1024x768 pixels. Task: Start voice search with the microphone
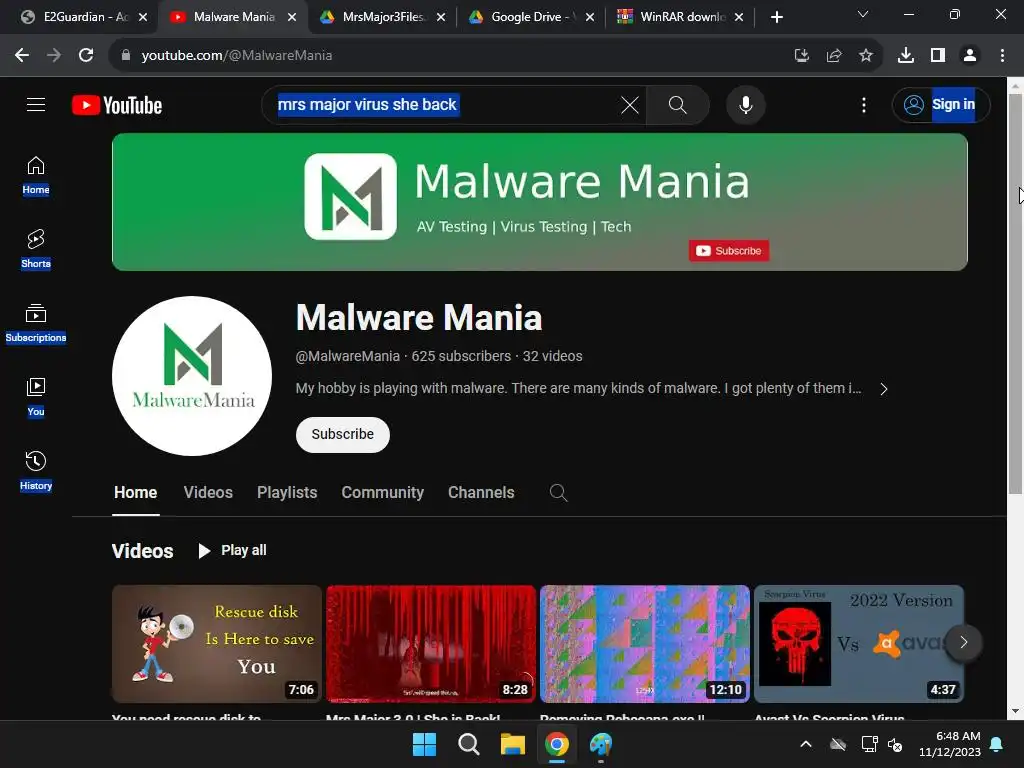click(x=745, y=104)
